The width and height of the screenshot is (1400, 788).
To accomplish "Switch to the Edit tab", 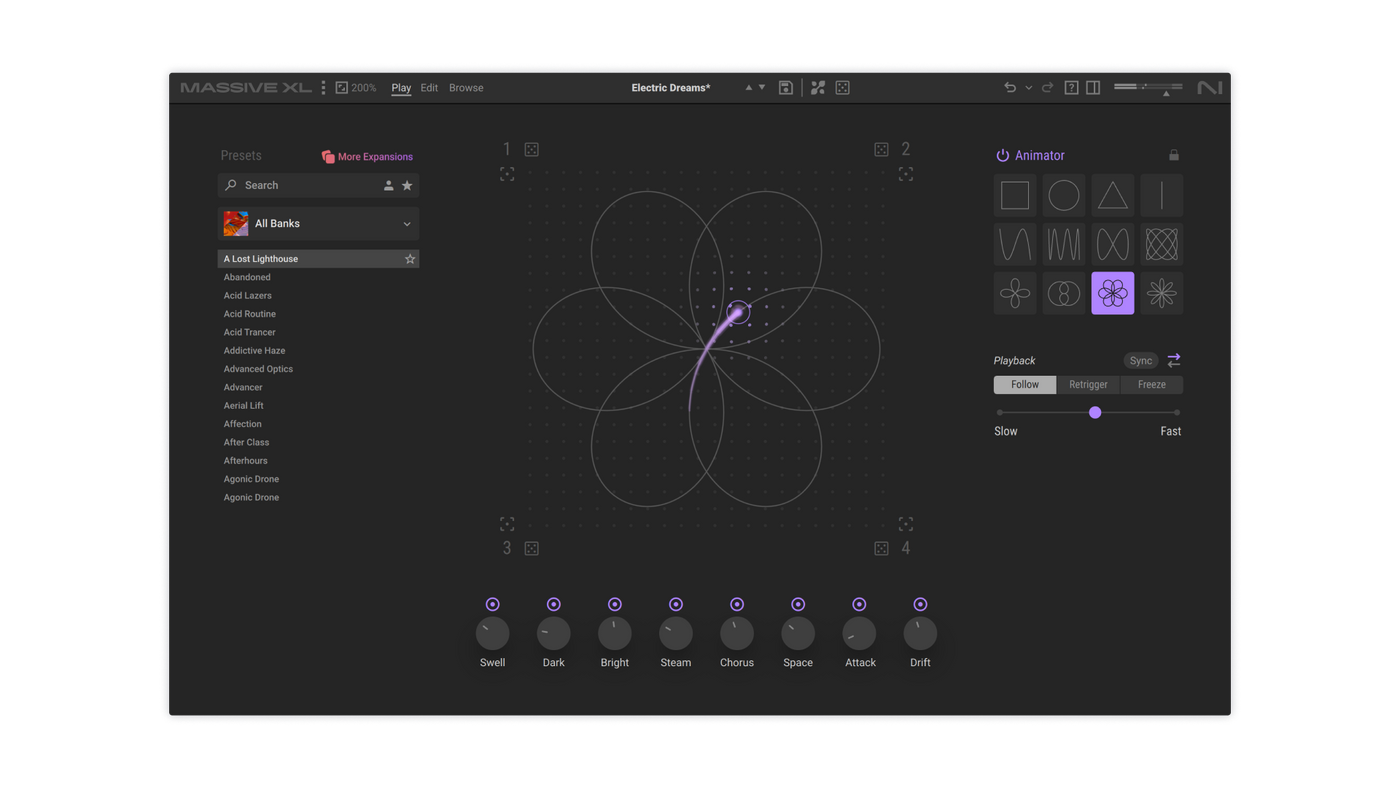I will 429,88.
